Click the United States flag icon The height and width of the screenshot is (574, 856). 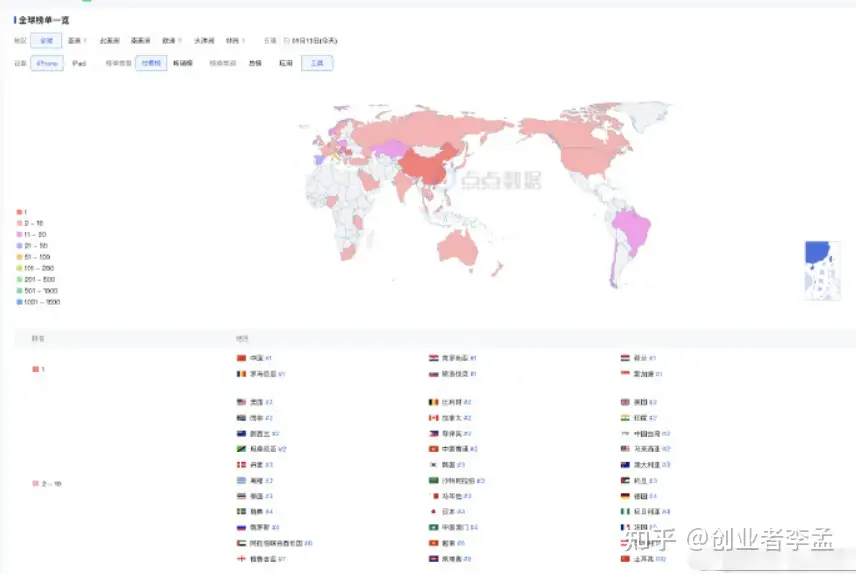click(240, 402)
